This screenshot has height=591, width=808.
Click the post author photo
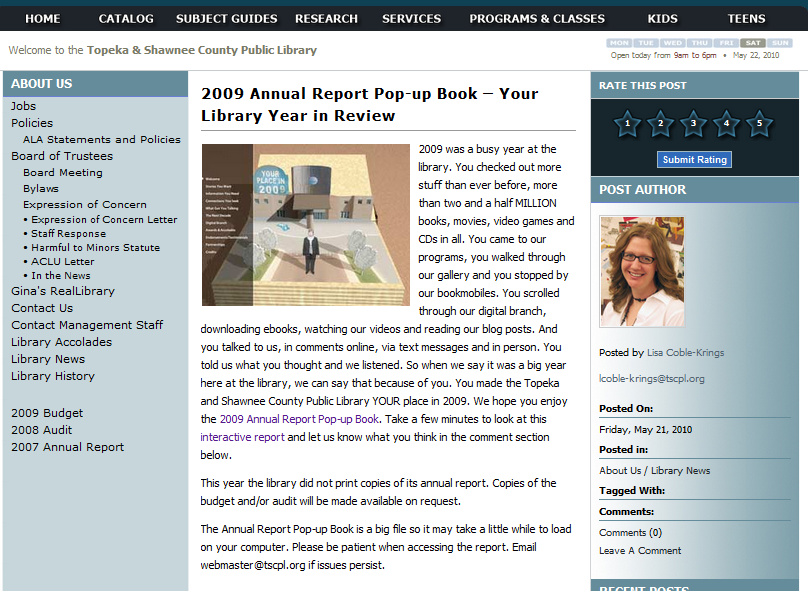pos(642,272)
